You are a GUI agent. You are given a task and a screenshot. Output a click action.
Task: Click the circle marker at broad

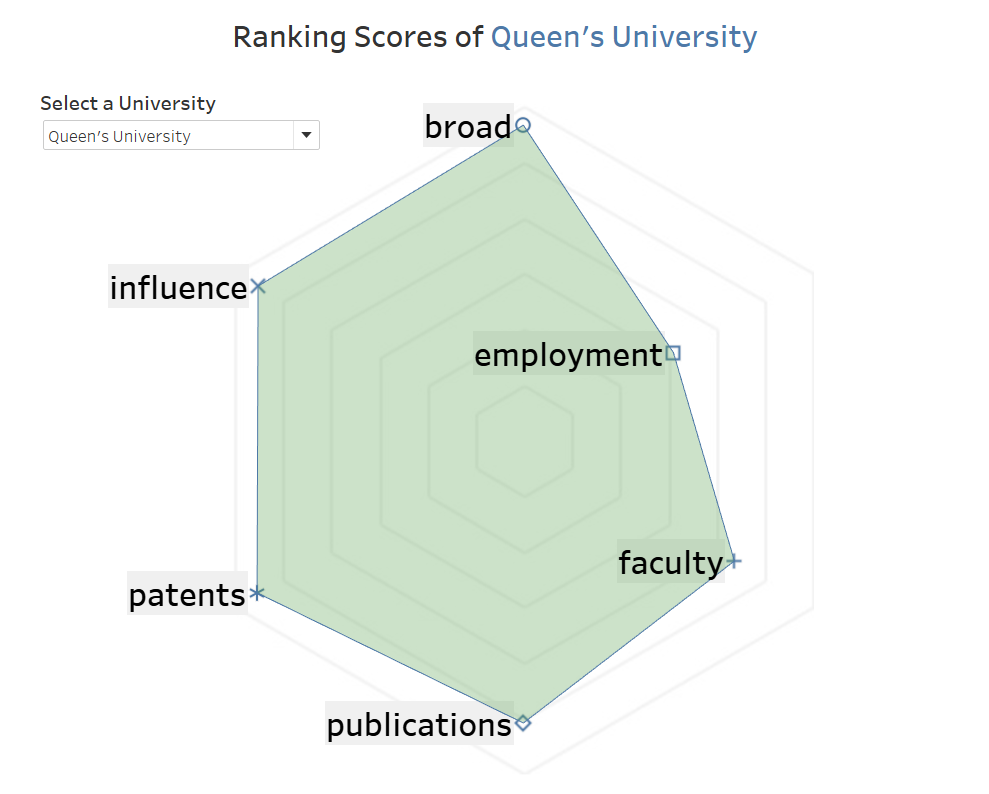click(x=523, y=126)
